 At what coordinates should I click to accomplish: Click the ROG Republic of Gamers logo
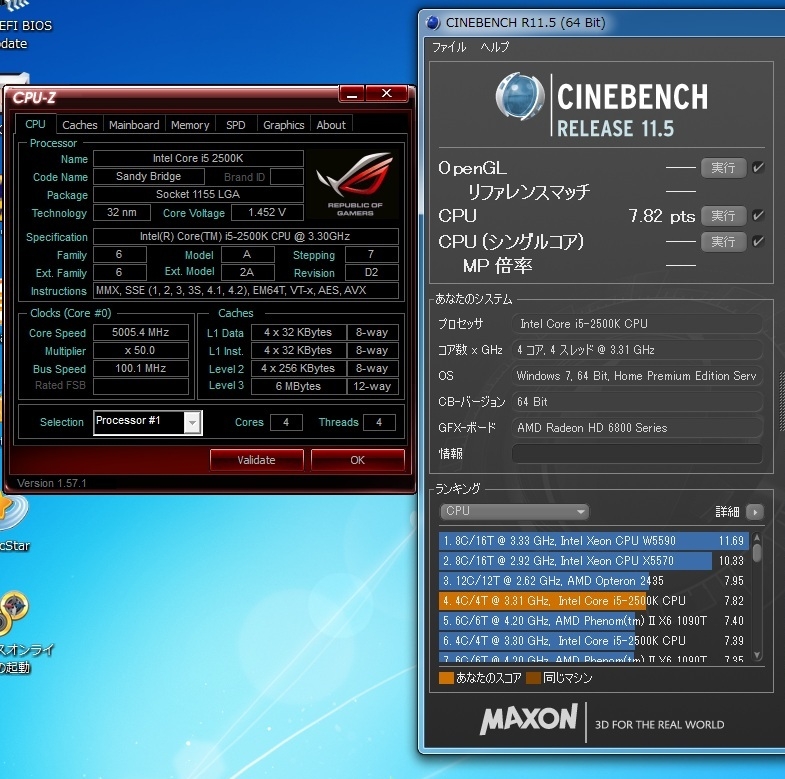[x=354, y=184]
